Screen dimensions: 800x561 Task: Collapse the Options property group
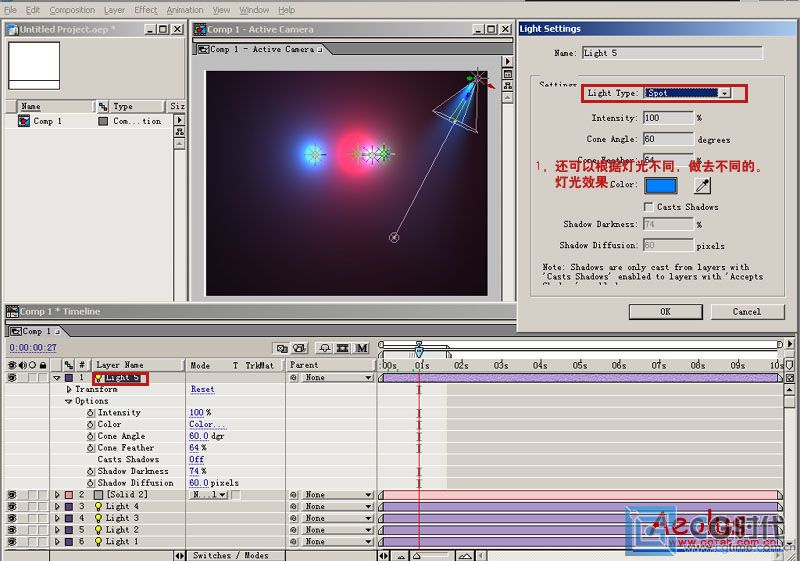(69, 401)
